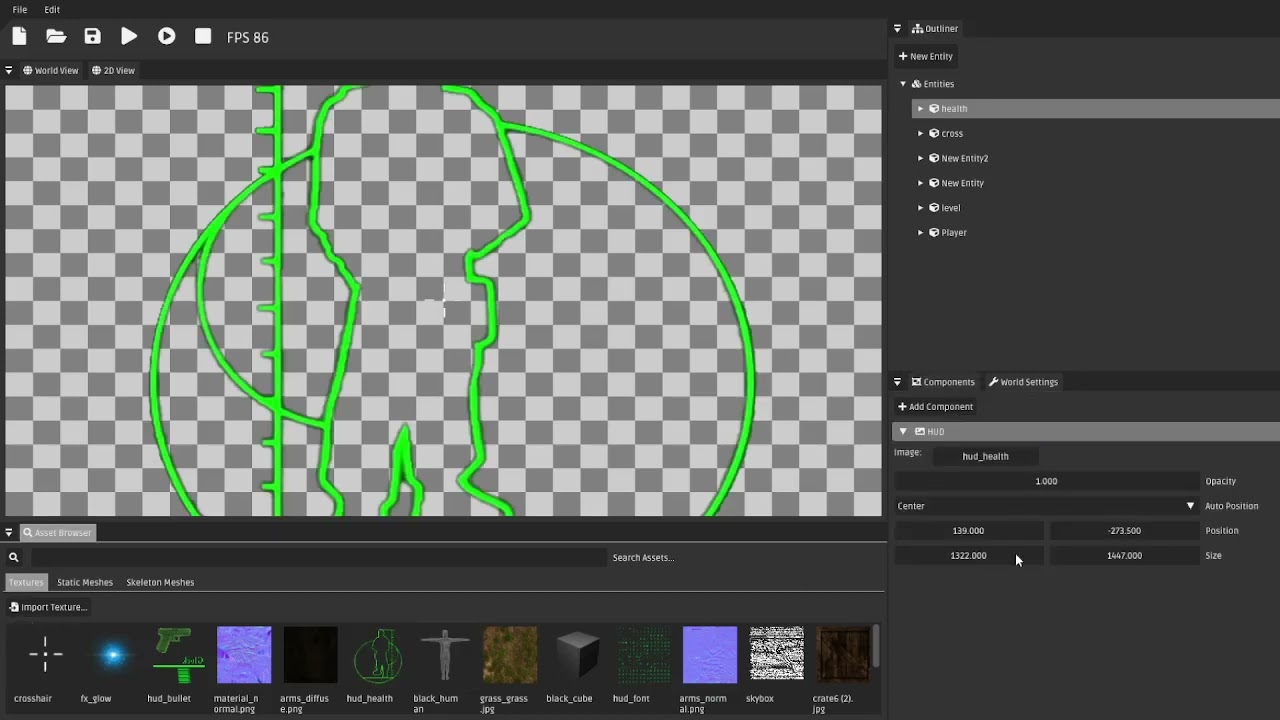
Task: Click the health entity cube icon
Action: tap(934, 109)
